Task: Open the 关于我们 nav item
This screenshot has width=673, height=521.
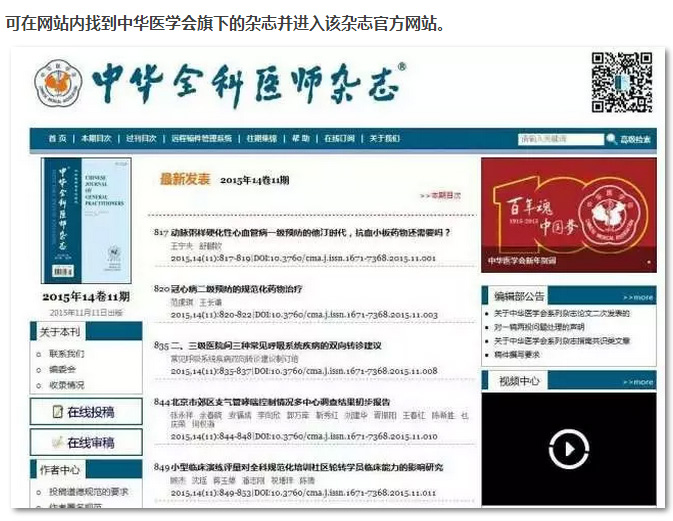Action: pyautogui.click(x=385, y=139)
